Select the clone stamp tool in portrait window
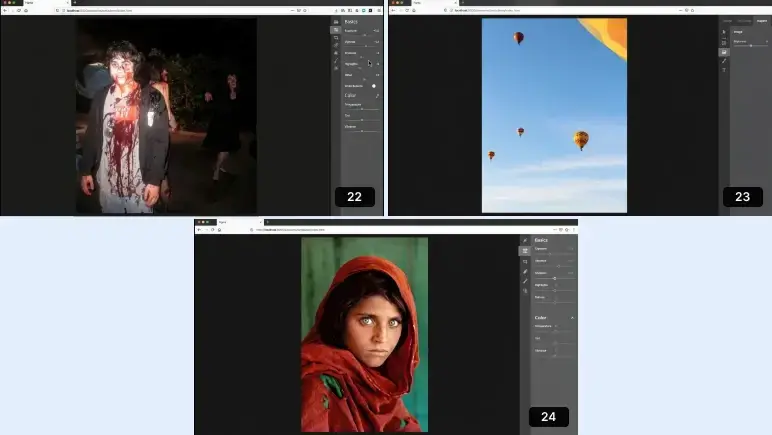The height and width of the screenshot is (435, 772). [525, 291]
